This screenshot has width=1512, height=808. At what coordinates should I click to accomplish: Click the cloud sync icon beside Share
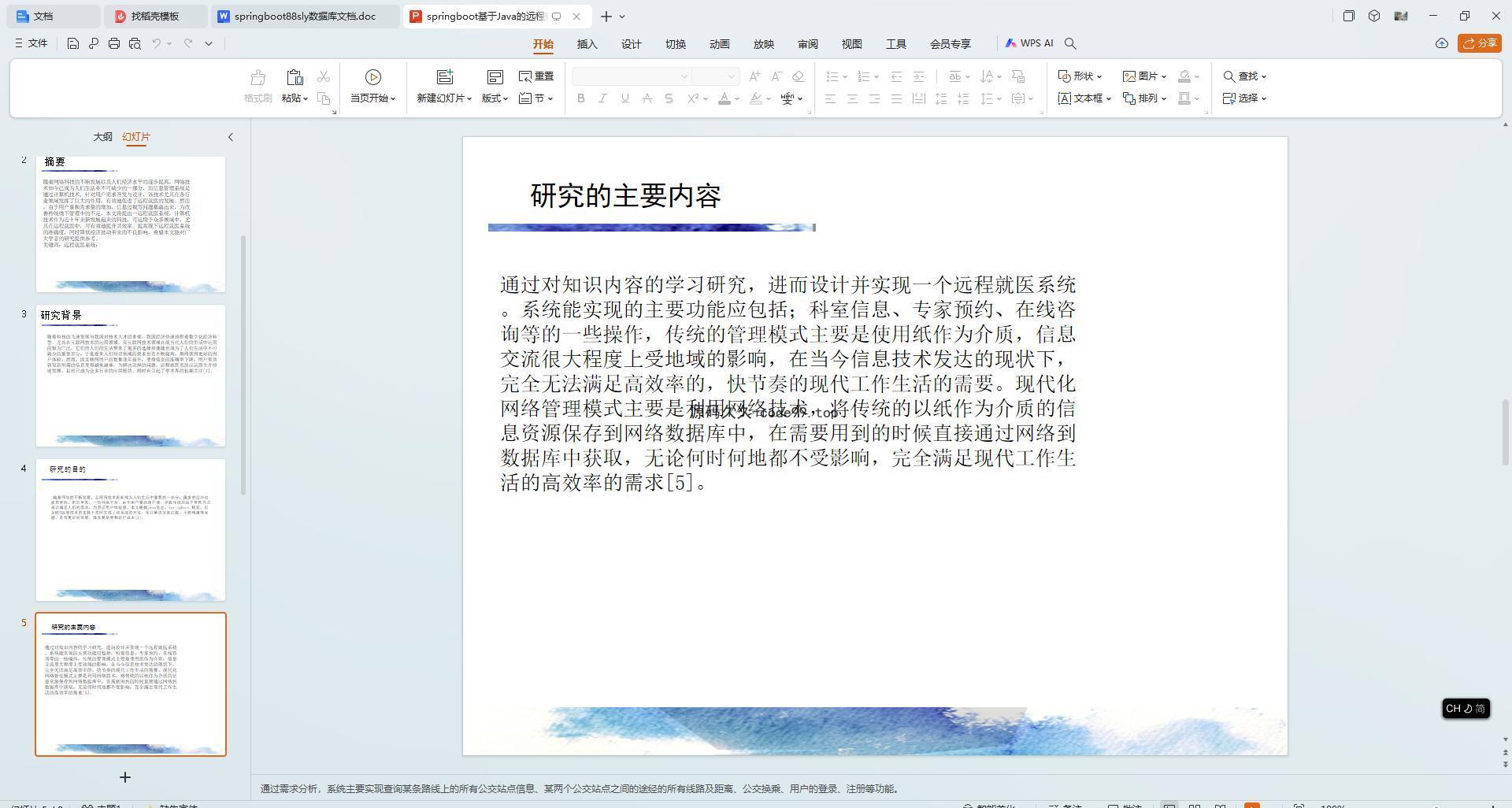[1442, 43]
